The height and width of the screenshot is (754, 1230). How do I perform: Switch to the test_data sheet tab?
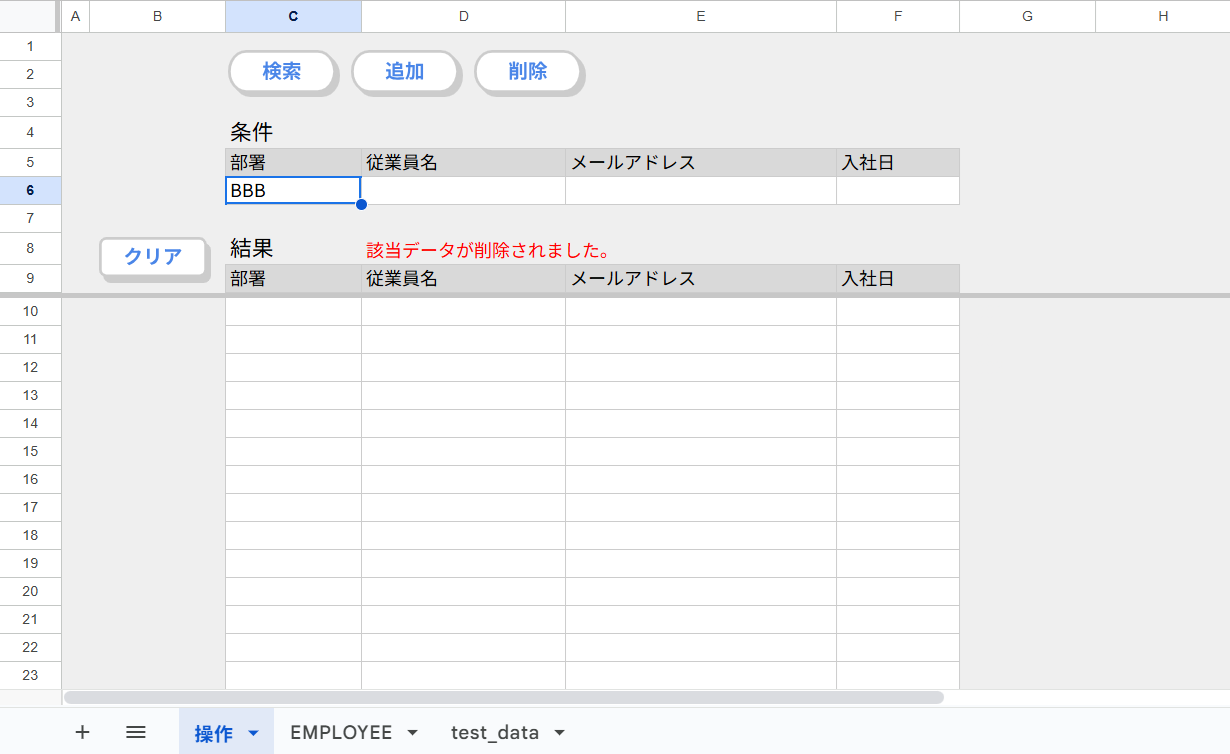coord(494,733)
